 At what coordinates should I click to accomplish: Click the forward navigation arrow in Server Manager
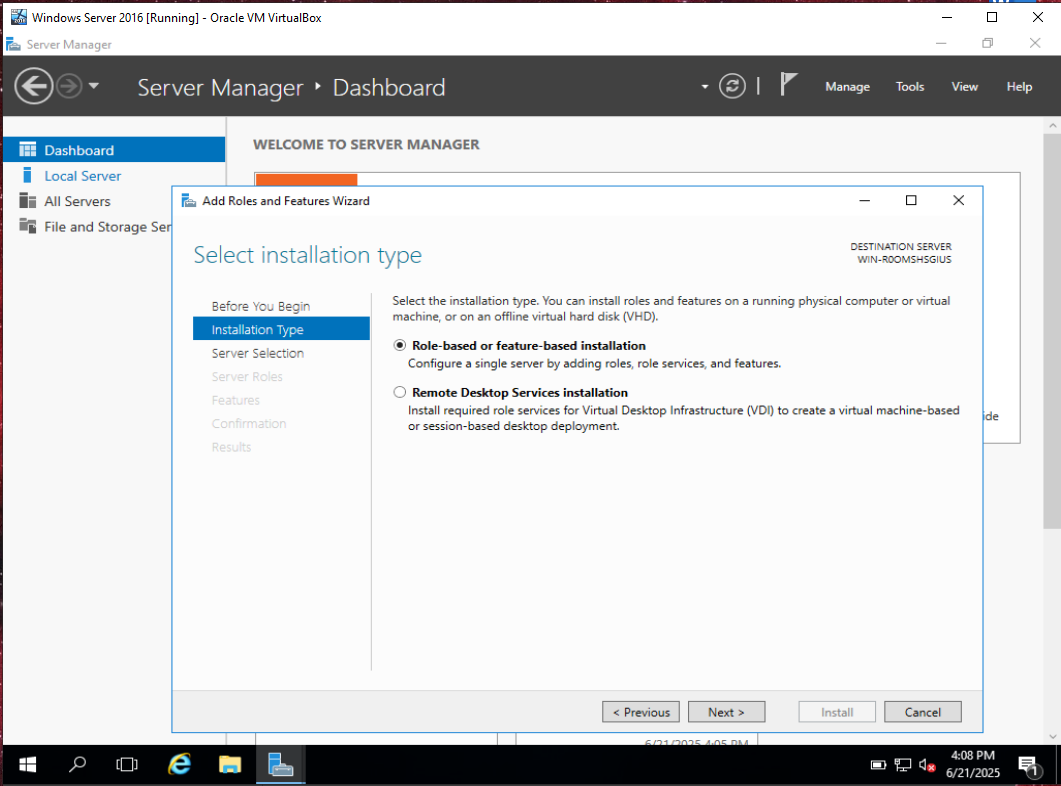pyautogui.click(x=69, y=87)
